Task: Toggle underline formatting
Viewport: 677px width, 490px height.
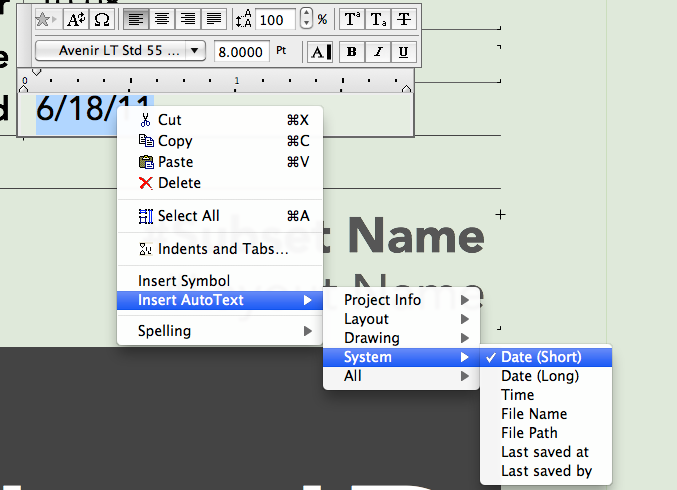Action: click(x=404, y=52)
